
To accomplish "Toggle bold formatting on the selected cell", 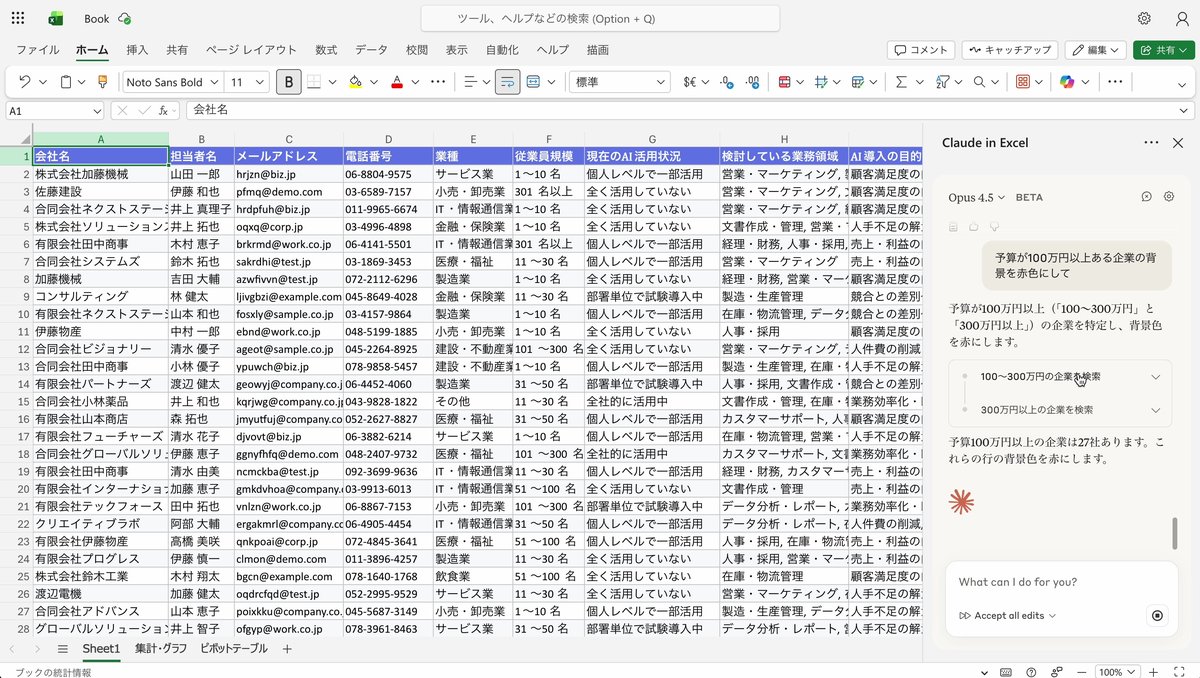I will (x=288, y=81).
